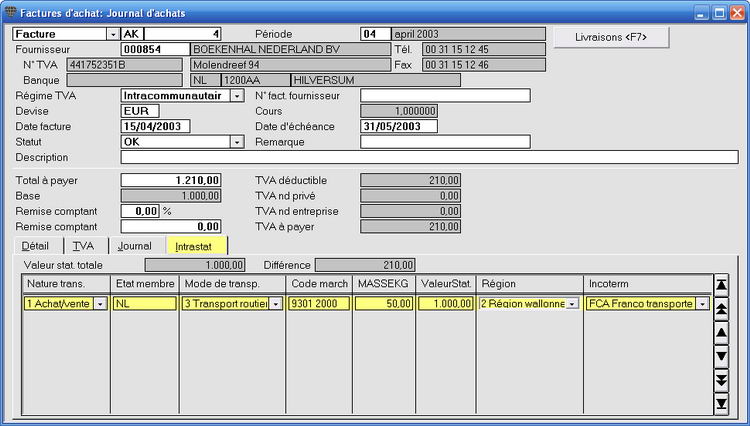Image resolution: width=750 pixels, height=426 pixels.
Task: Click city field HILVERSUM
Action: 375,80
